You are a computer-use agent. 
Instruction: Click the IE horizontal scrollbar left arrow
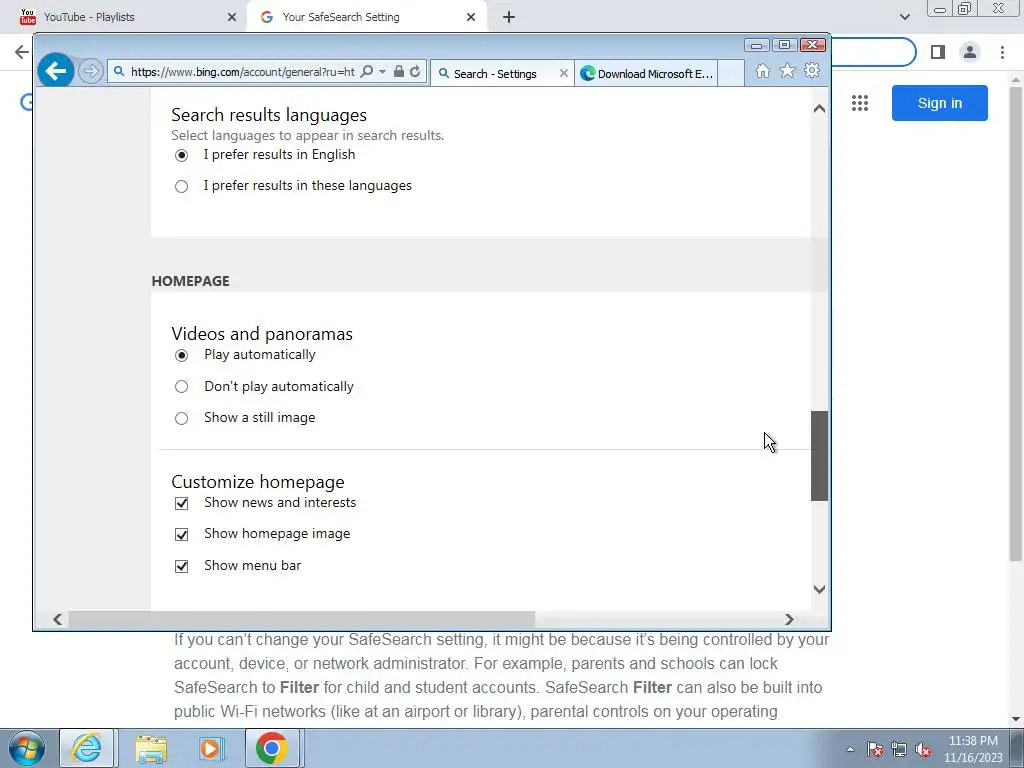pyautogui.click(x=57, y=619)
